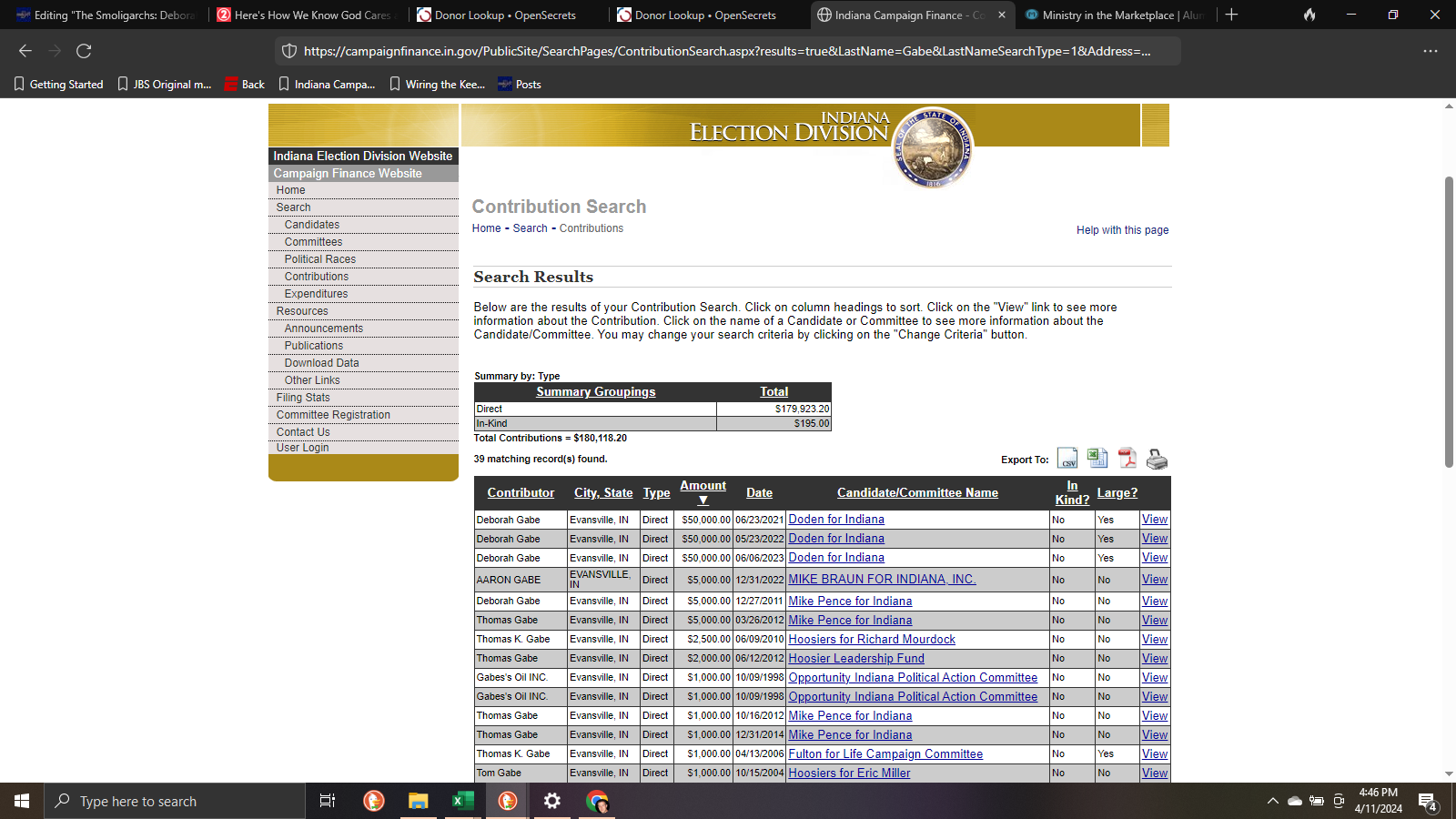The image size is (1456, 819).
Task: Open Hoosiers for Richard Mourdock link
Action: [x=872, y=640]
